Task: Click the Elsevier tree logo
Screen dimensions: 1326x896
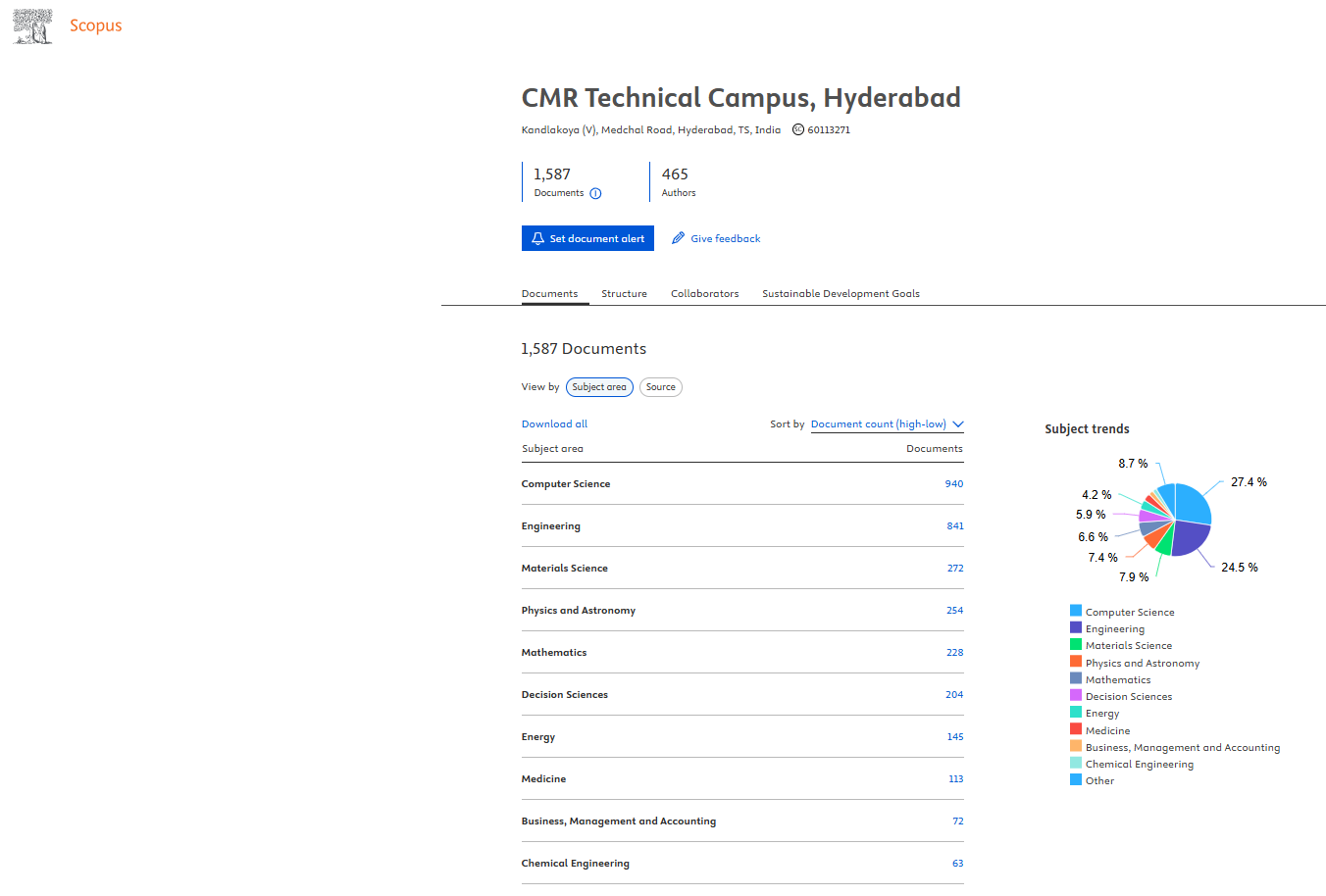Action: pos(32,26)
